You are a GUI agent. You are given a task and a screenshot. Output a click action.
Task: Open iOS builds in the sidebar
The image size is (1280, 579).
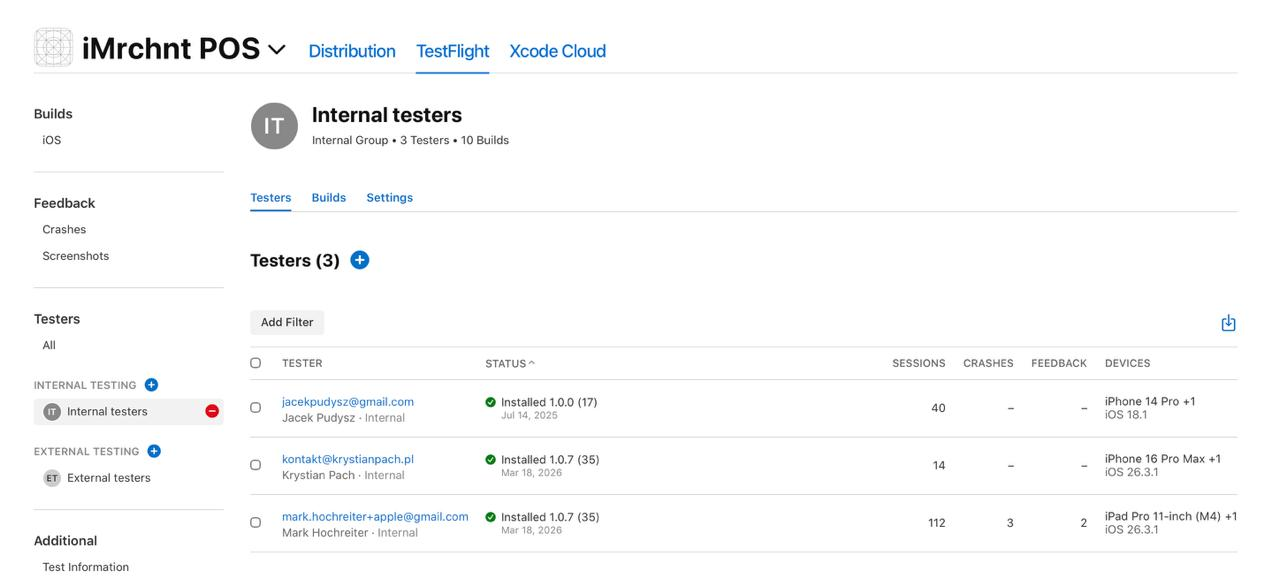tap(52, 140)
